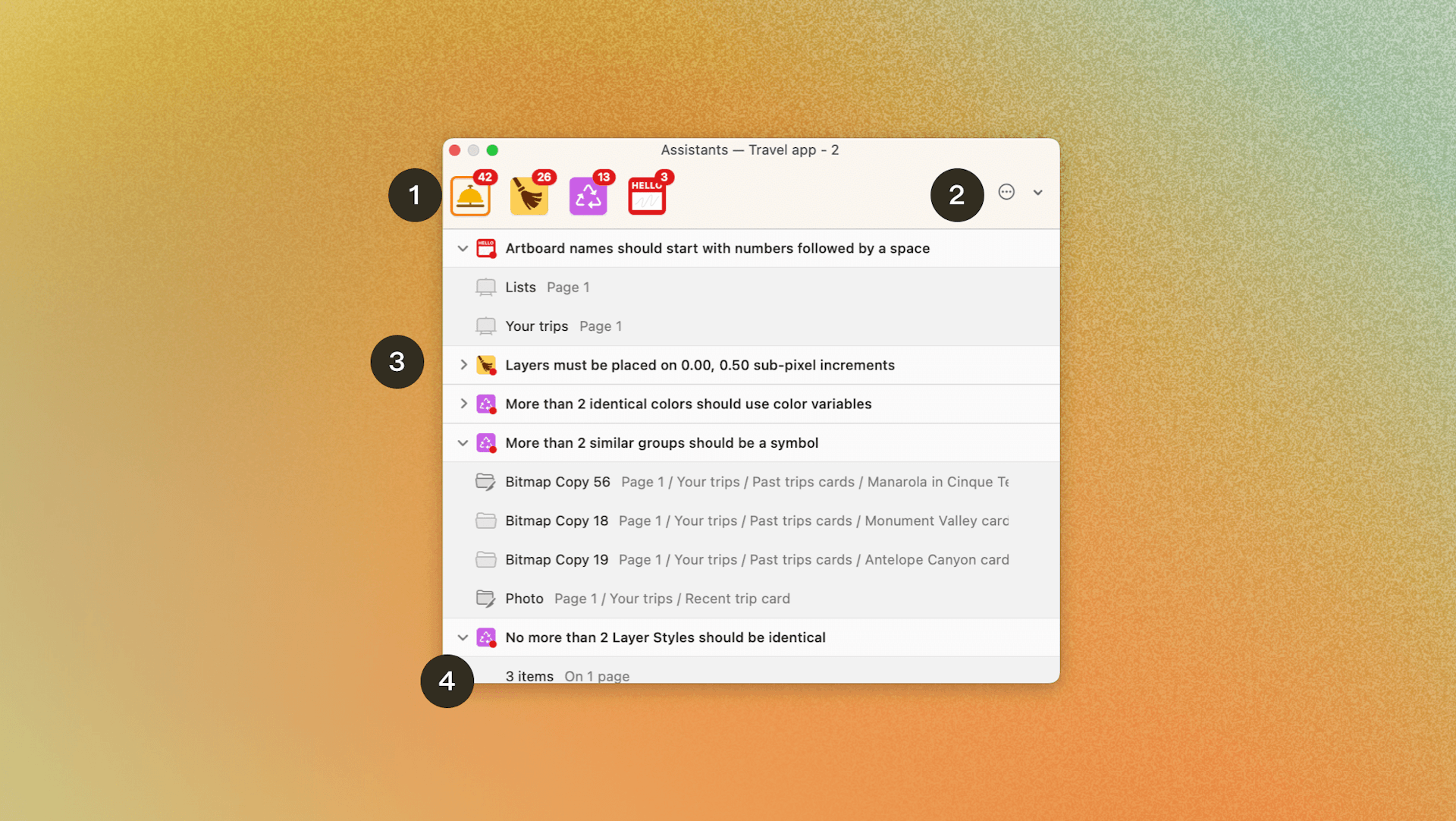Click the green zoom window button
The image size is (1456, 821).
[492, 150]
